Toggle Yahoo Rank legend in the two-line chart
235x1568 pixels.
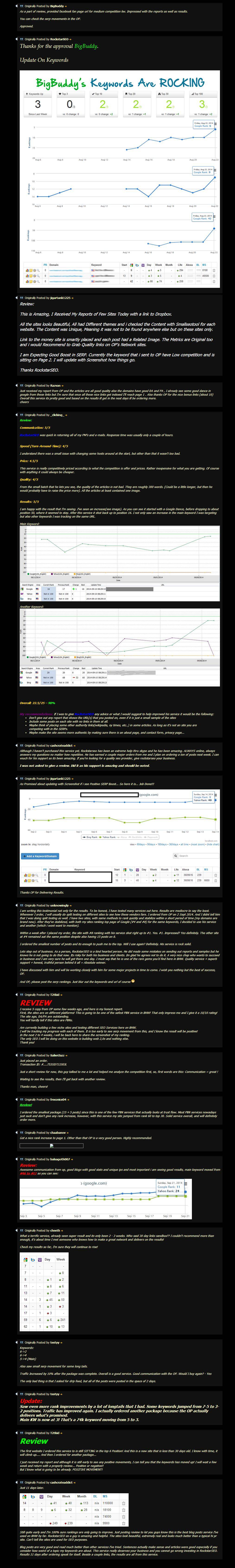point(108,837)
